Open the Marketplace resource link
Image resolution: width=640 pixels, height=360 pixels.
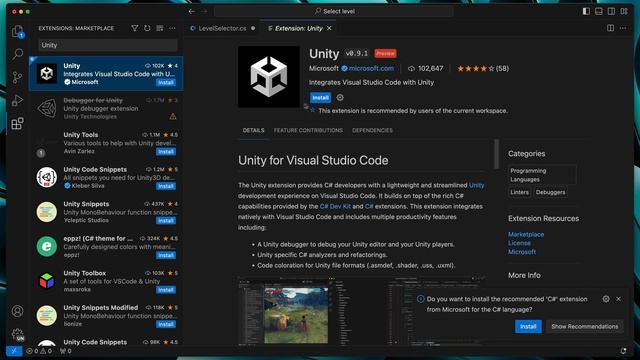(x=526, y=234)
